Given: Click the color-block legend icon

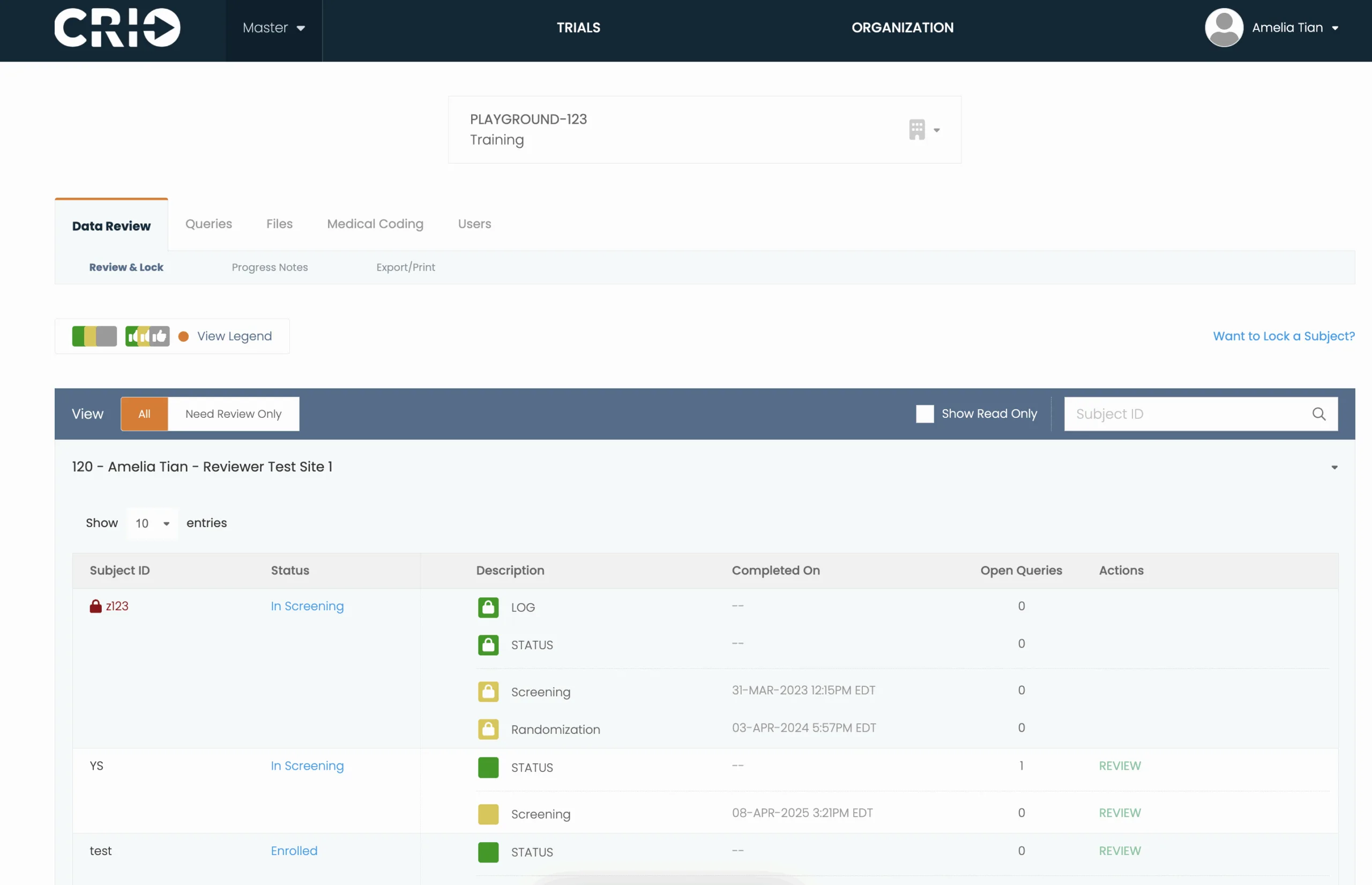Looking at the screenshot, I should [x=94, y=336].
